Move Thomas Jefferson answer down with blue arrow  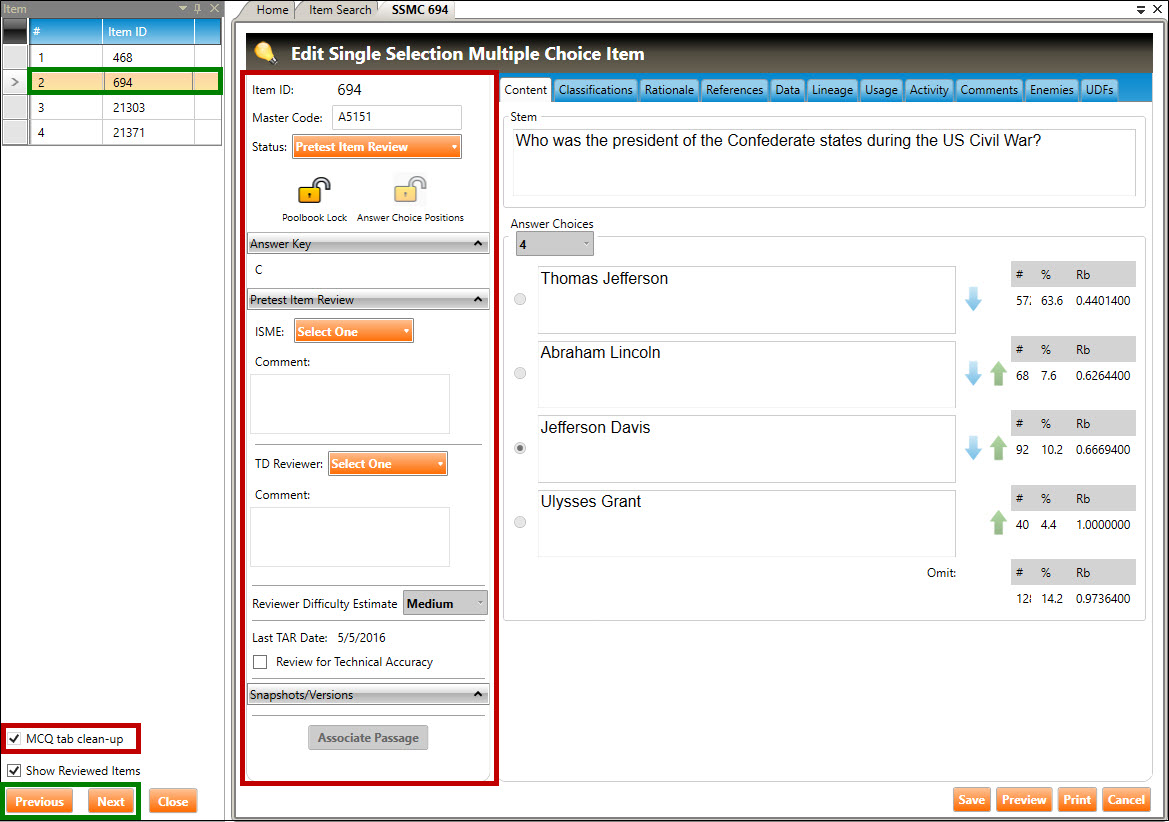973,299
